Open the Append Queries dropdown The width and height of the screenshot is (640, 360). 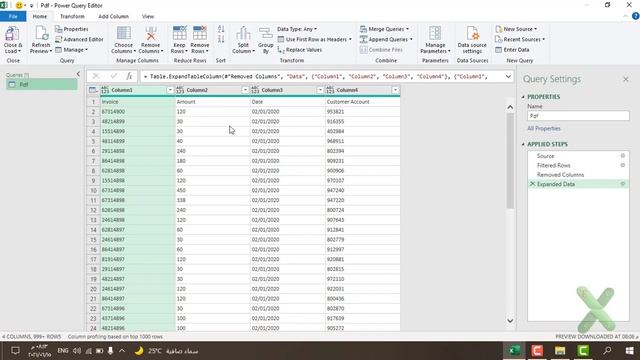[386, 39]
